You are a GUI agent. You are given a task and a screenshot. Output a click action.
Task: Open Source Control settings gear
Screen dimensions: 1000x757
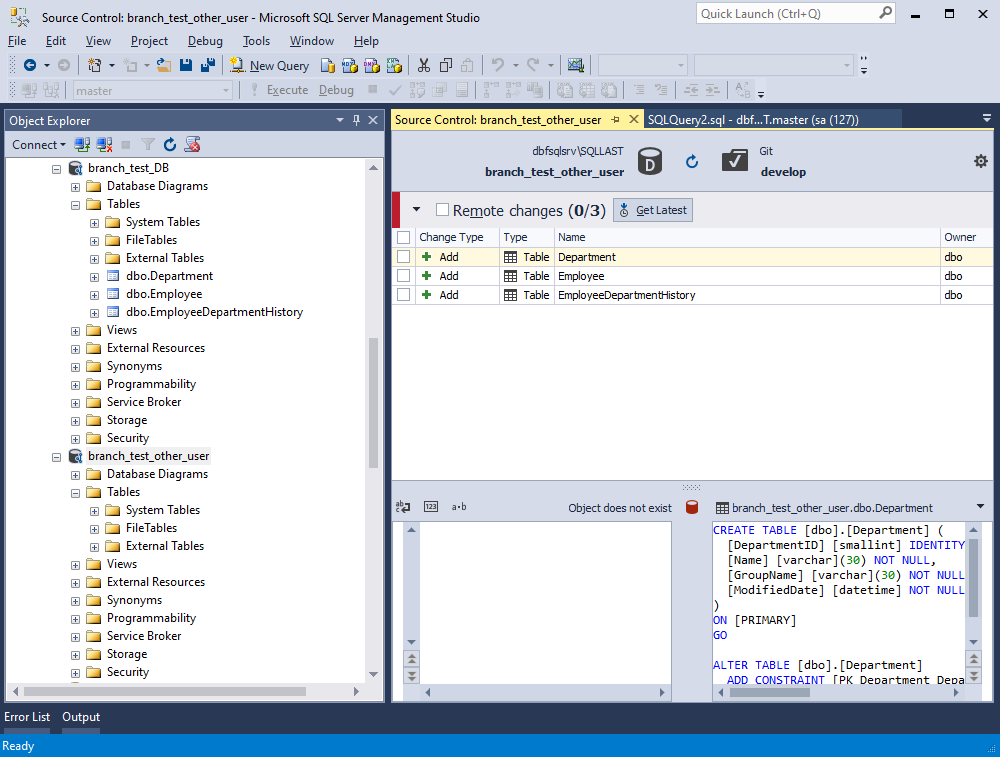[981, 161]
